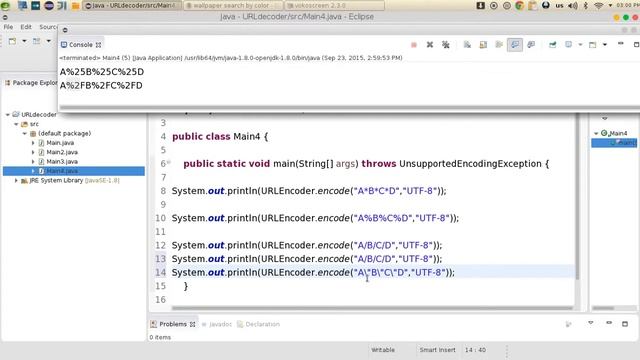This screenshot has width=640, height=360.
Task: Expand the Main2.java tree node
Action: tap(33, 152)
